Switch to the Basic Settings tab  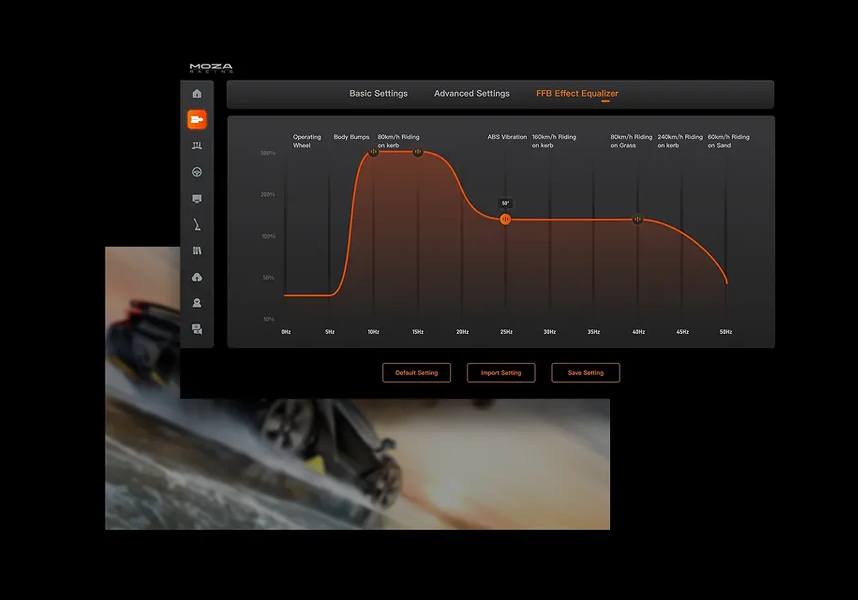click(378, 94)
